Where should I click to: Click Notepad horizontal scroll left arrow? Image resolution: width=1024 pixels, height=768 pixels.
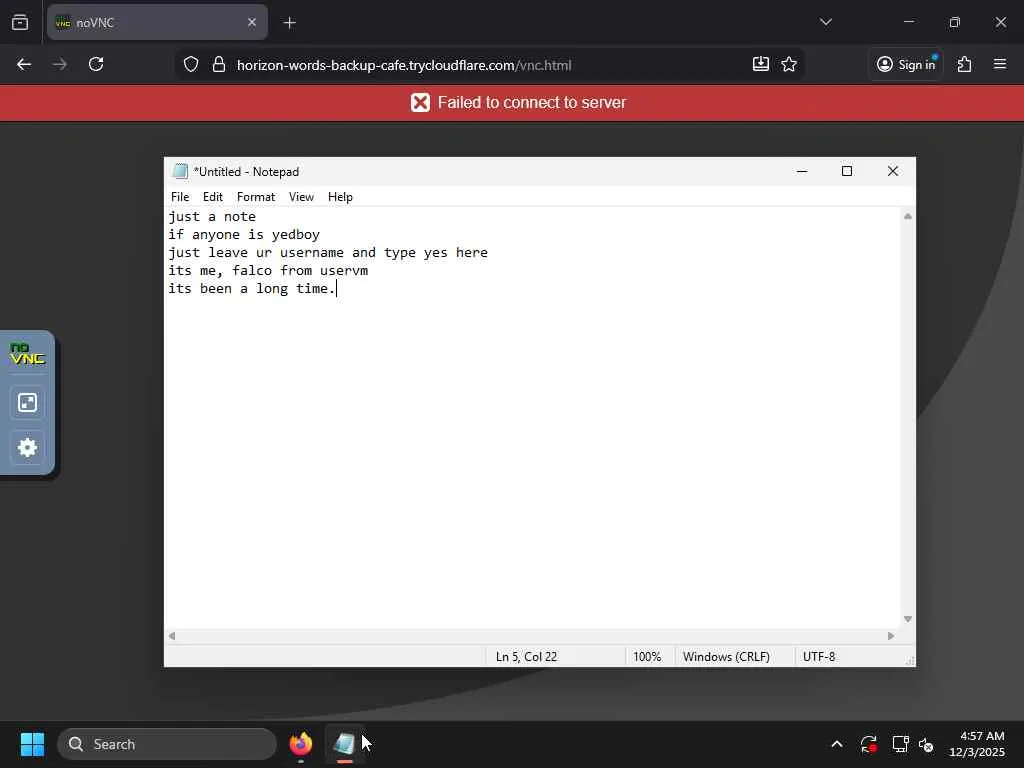[x=172, y=636]
